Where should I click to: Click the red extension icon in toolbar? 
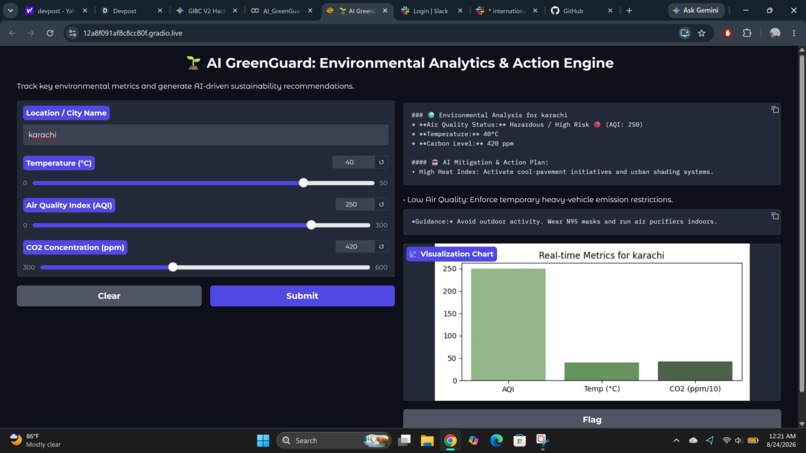[727, 33]
